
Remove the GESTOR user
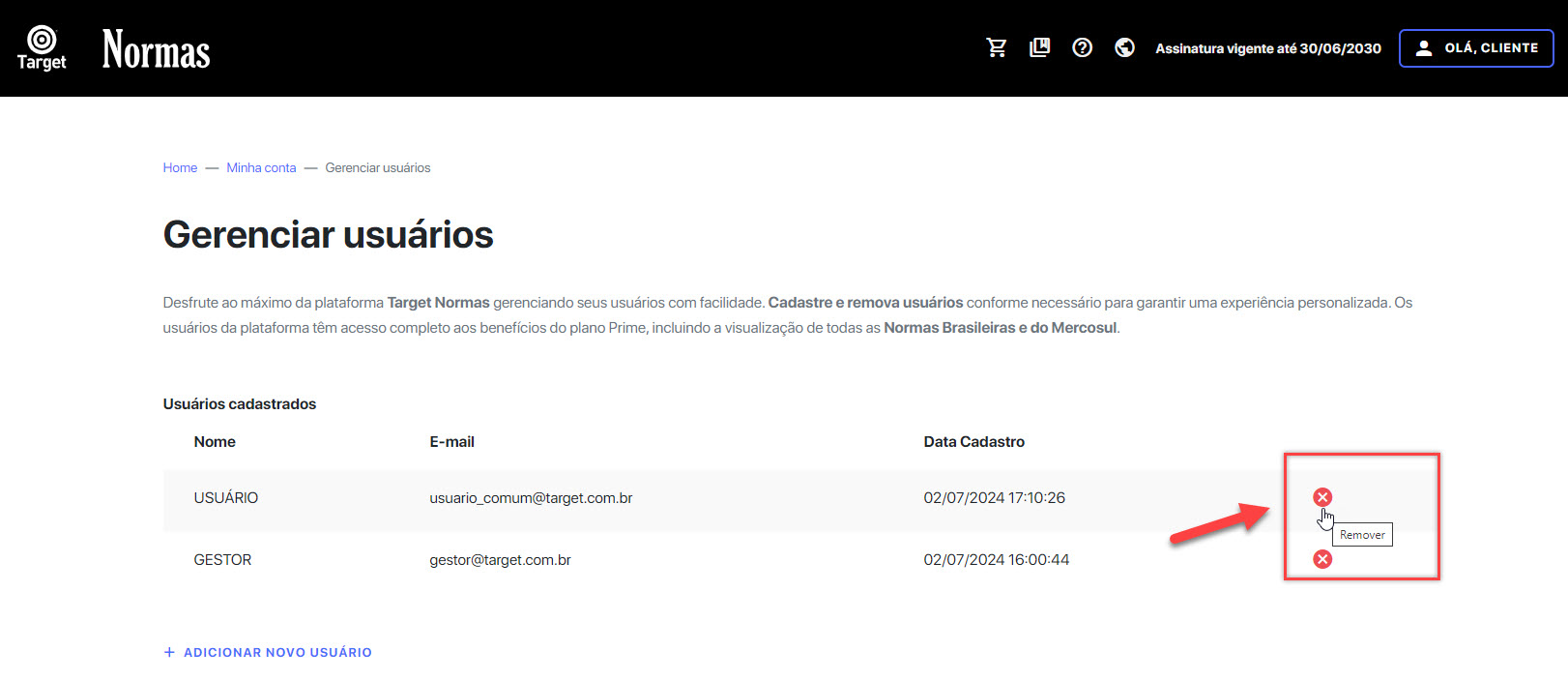[1322, 559]
